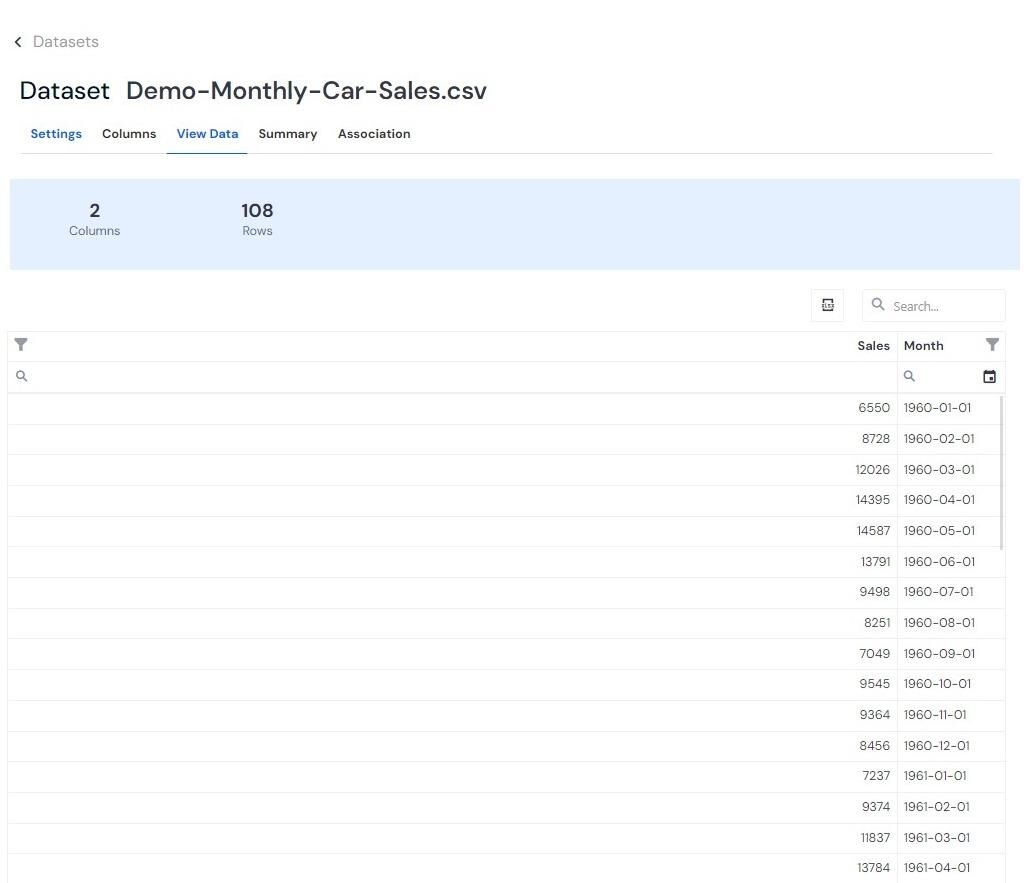Go to the Association tab
The height and width of the screenshot is (883, 1030).
coord(374,134)
